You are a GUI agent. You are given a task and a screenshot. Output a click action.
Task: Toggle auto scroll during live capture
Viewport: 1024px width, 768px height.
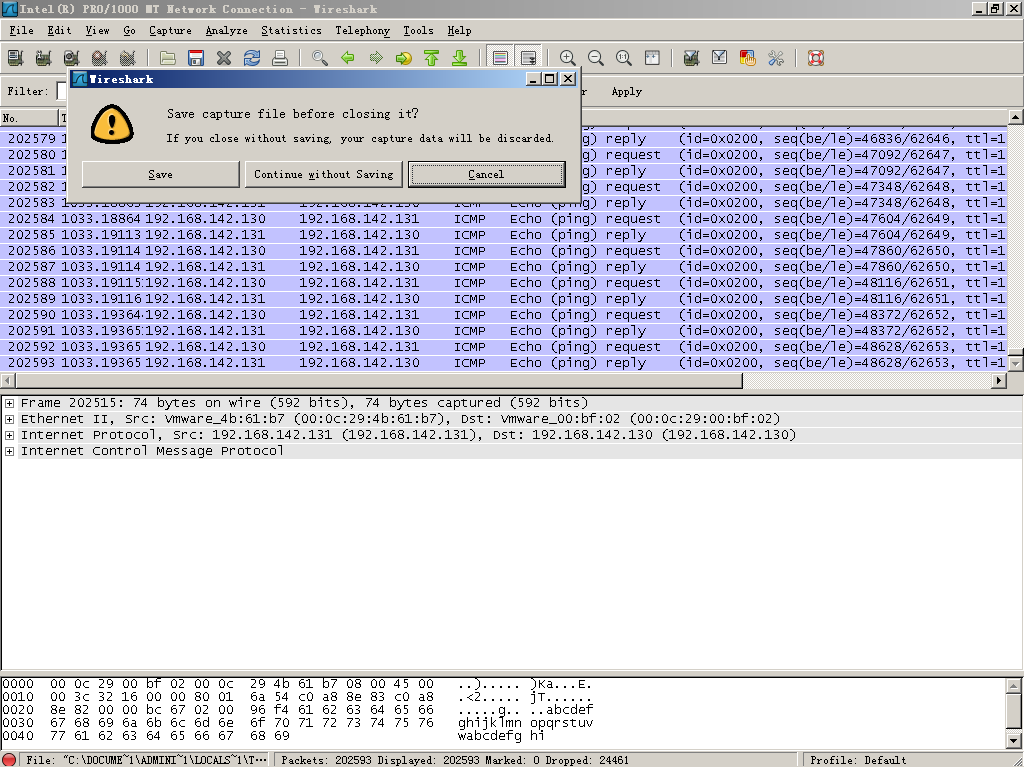pos(528,58)
